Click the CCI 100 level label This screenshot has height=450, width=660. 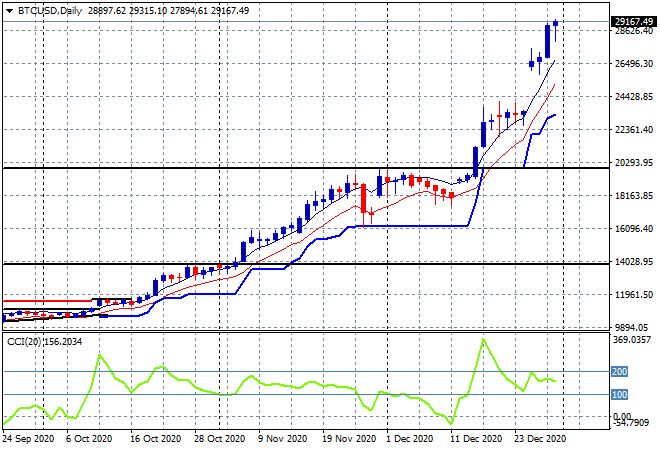620,395
